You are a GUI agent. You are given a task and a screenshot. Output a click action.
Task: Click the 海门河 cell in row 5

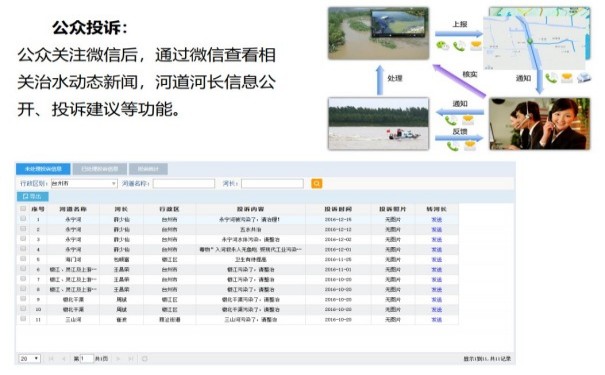pos(73,260)
